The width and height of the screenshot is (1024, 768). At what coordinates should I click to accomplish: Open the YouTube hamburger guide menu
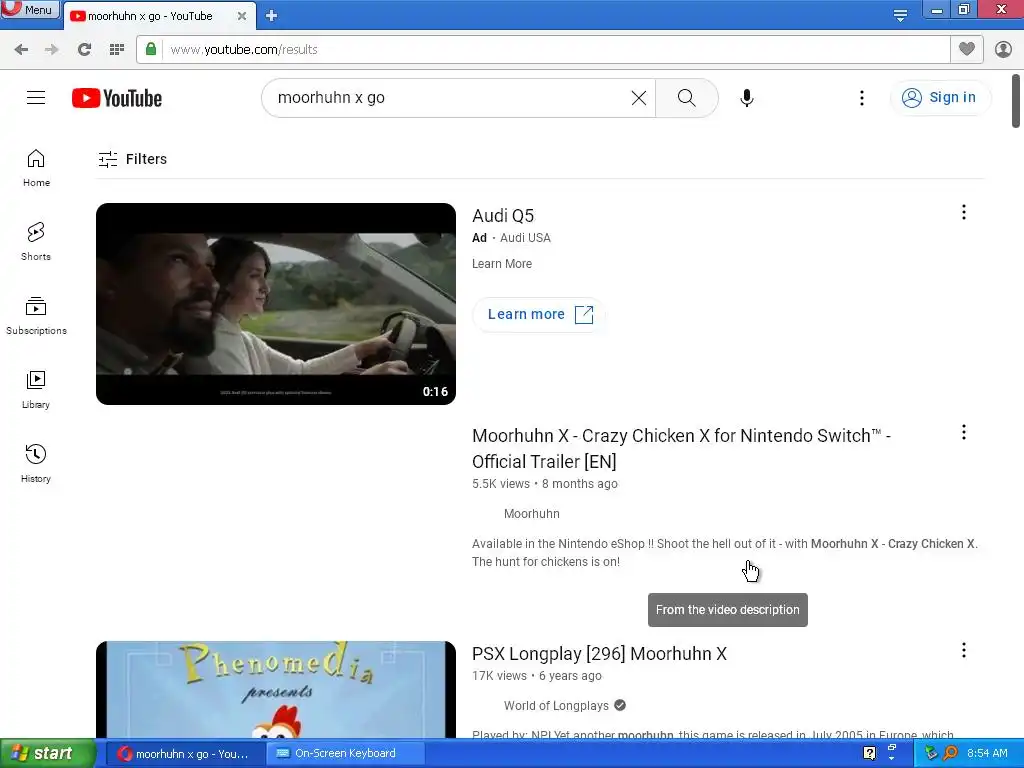tap(36, 98)
